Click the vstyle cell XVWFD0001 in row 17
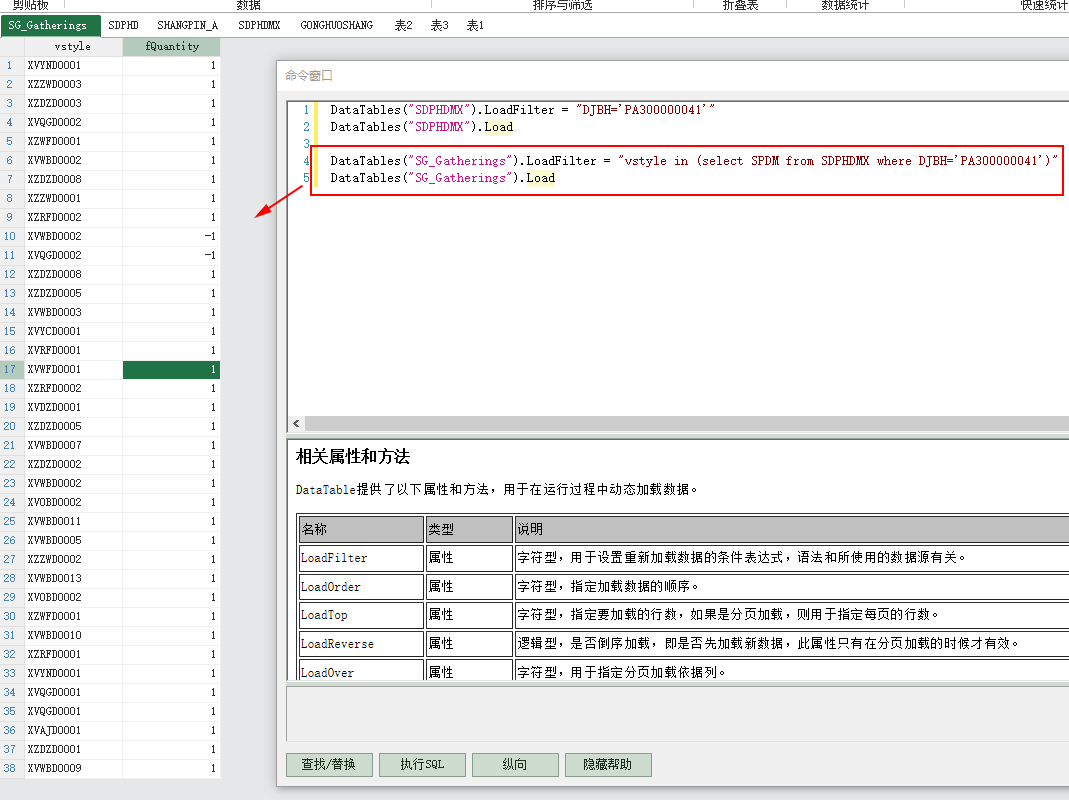1069x800 pixels. 73,370
